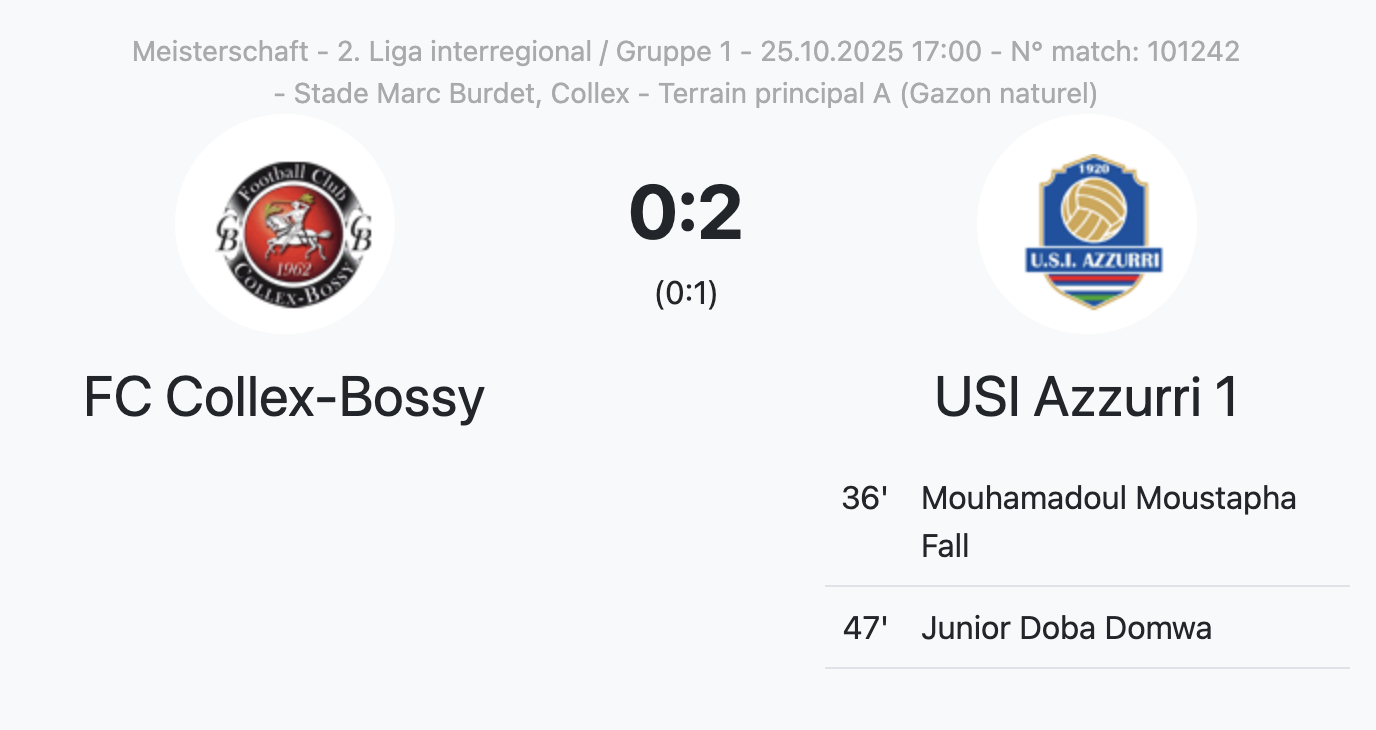Click the halftime score (0:1)
Image resolution: width=1376 pixels, height=730 pixels.
pyautogui.click(x=686, y=293)
